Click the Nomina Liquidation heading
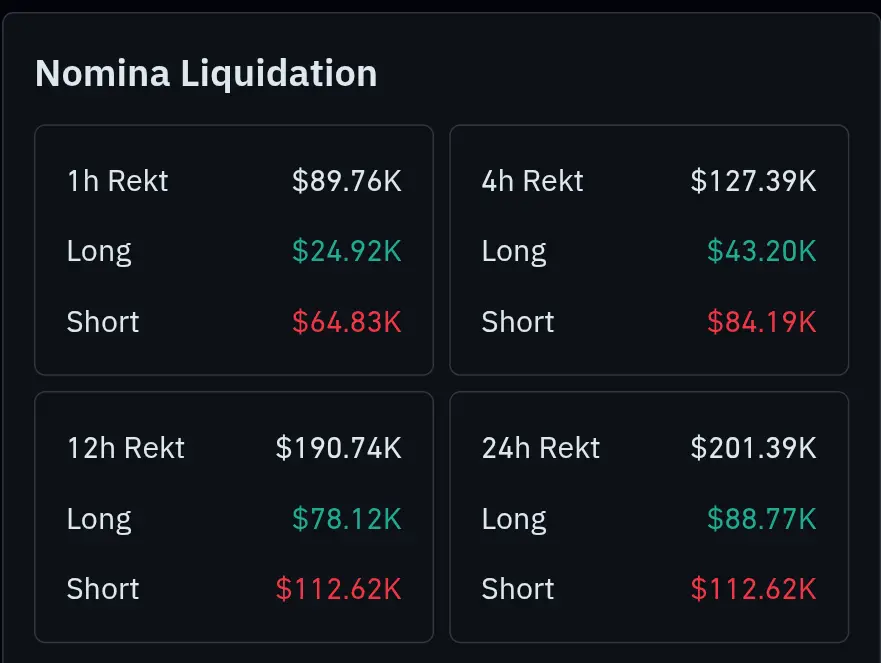 206,74
